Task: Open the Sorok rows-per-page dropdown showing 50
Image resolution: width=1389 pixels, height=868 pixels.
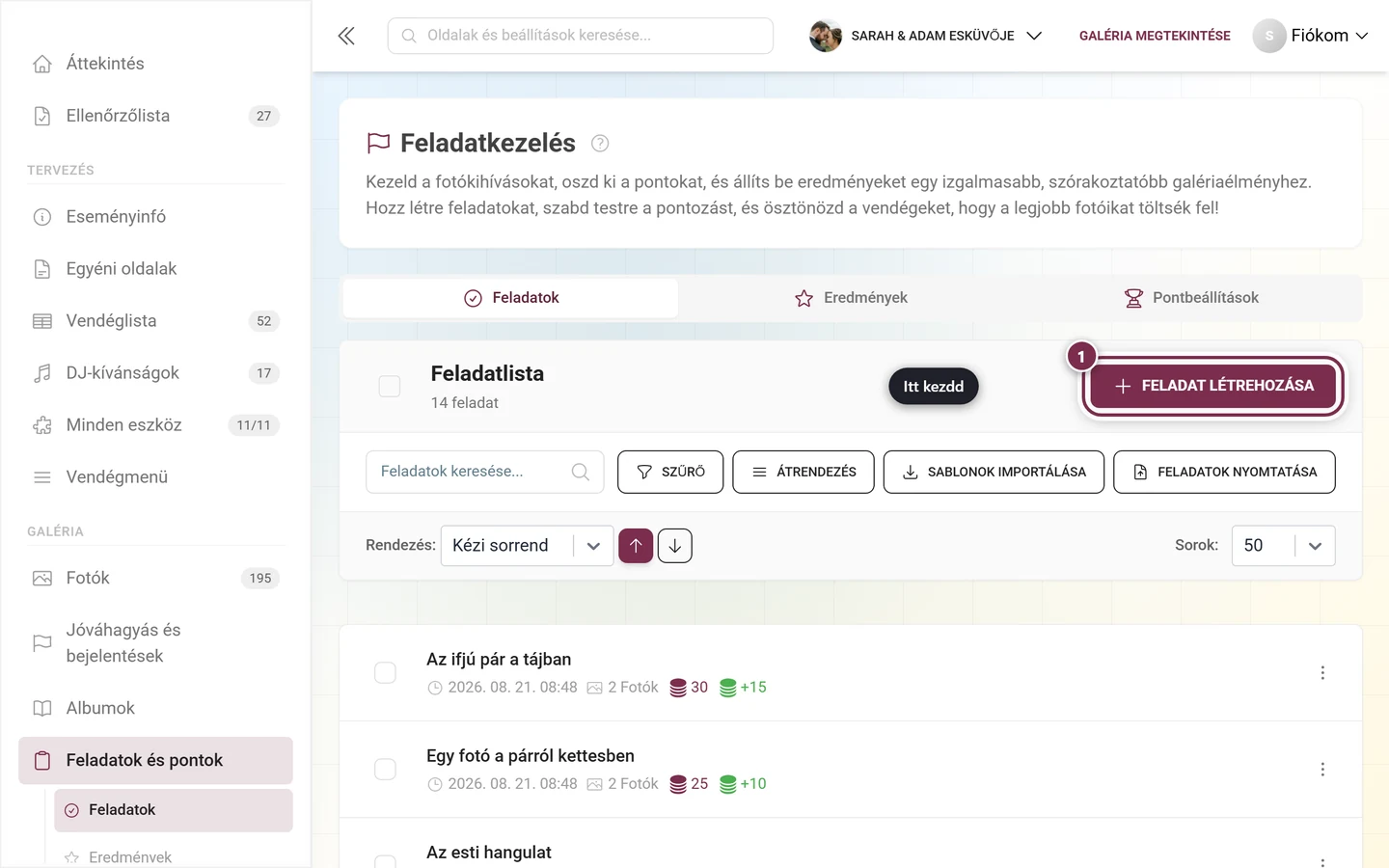Action: click(1283, 546)
